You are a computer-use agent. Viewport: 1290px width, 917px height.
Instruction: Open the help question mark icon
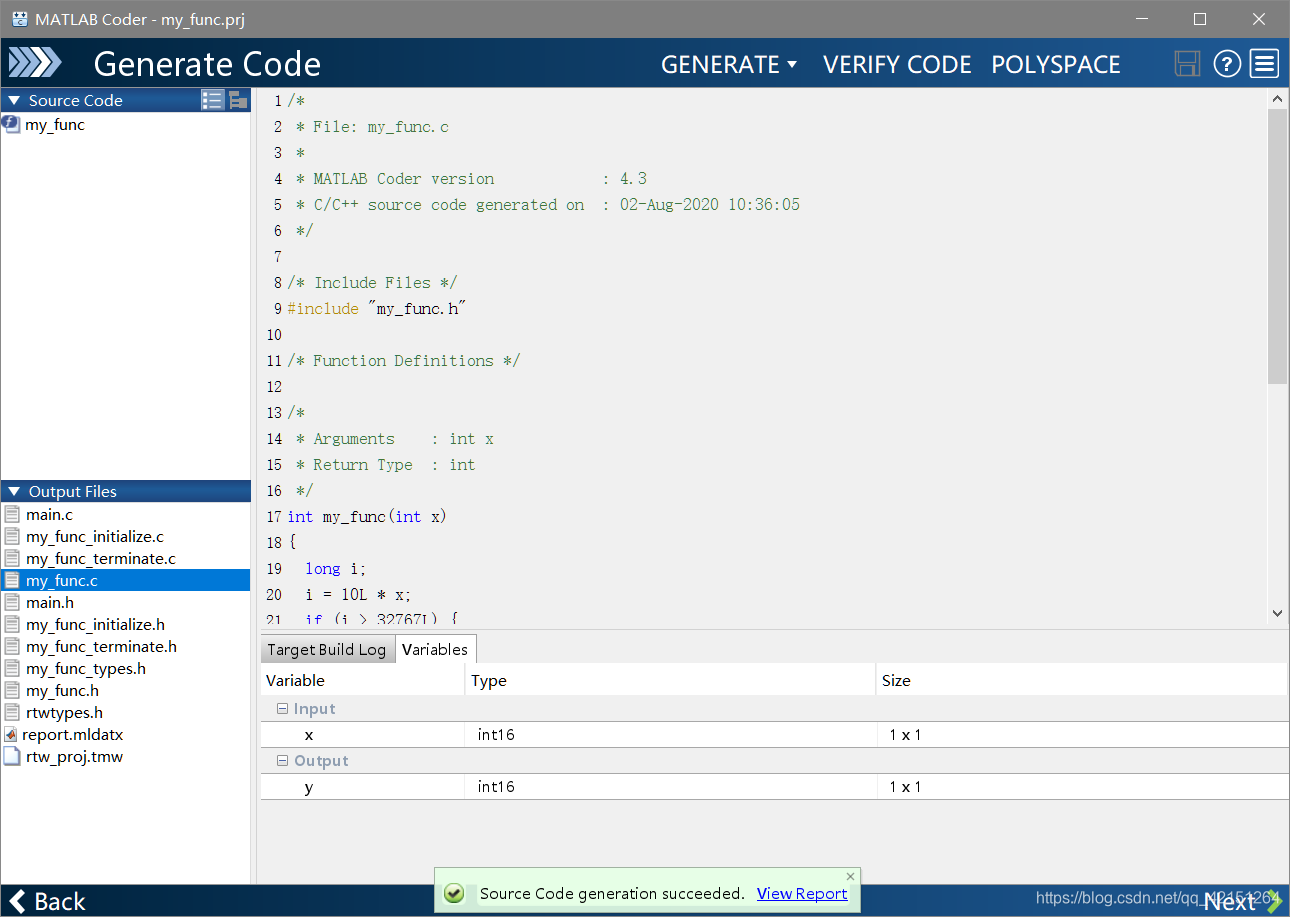click(1227, 64)
